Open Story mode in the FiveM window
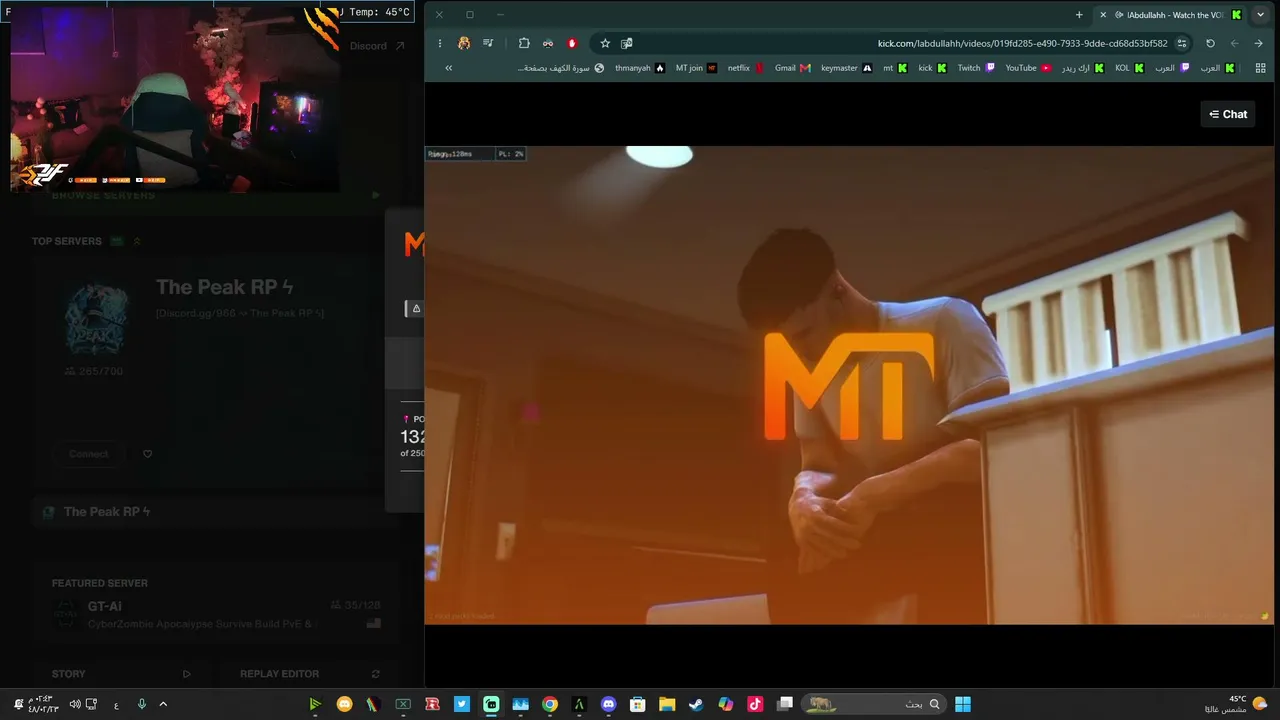The height and width of the screenshot is (720, 1280). click(x=121, y=674)
